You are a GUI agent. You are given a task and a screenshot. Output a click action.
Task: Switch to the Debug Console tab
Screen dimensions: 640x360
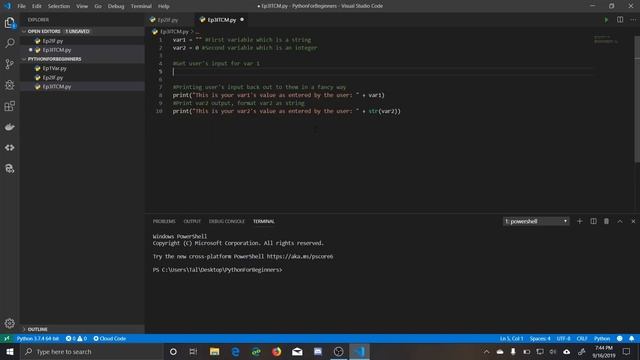tap(227, 221)
